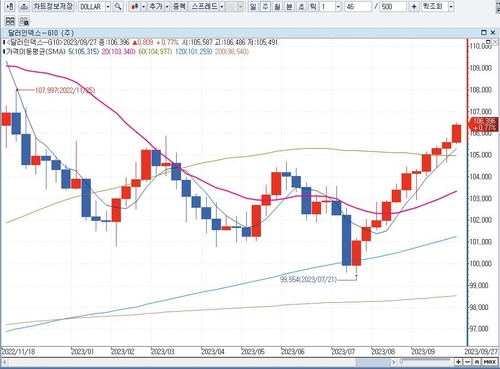Click the 107,997 high price marker label
500x369 pixels.
[65, 90]
